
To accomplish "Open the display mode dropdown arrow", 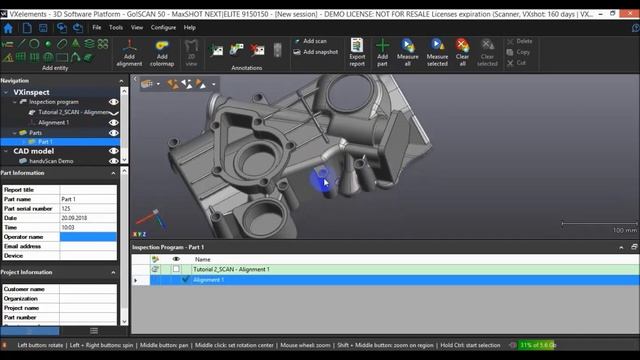I will click(x=158, y=84).
